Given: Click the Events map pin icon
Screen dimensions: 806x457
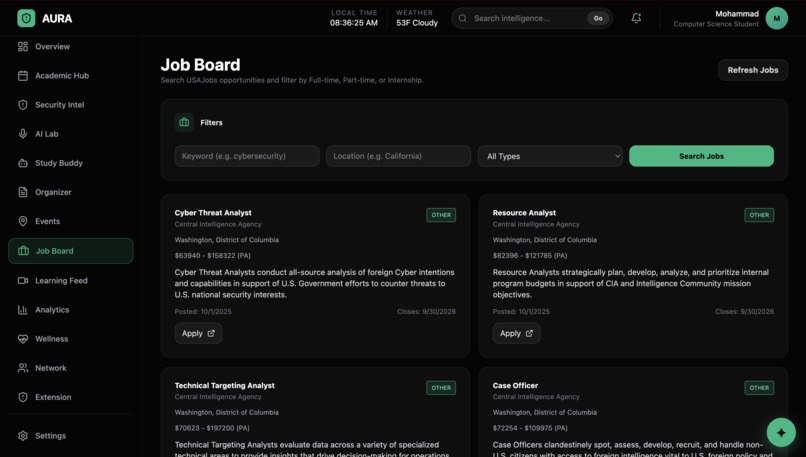Looking at the screenshot, I should click(23, 221).
